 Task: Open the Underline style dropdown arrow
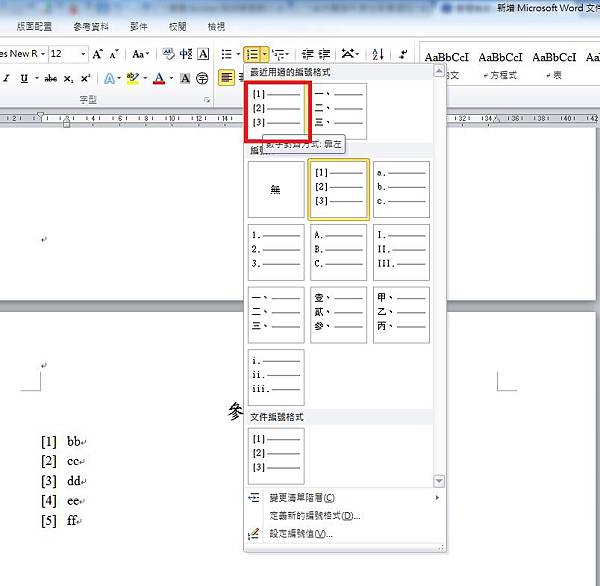coord(37,78)
